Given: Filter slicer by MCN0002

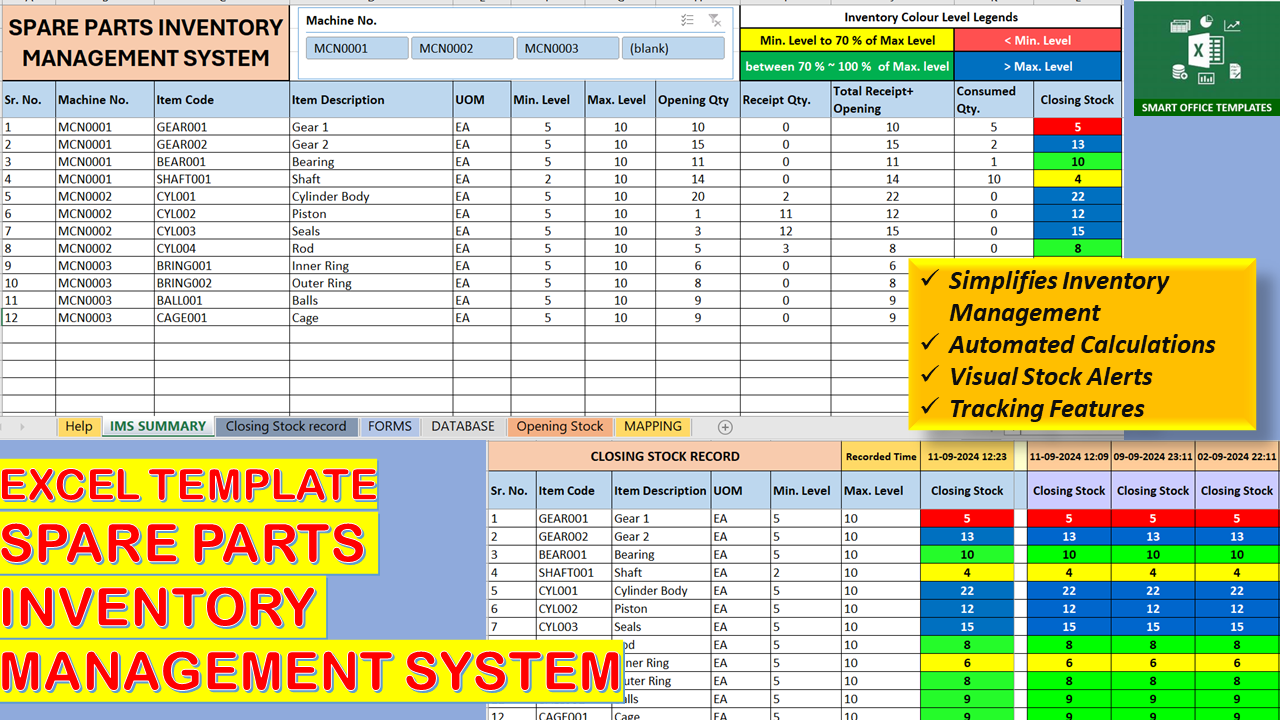Looking at the screenshot, I should pos(462,48).
